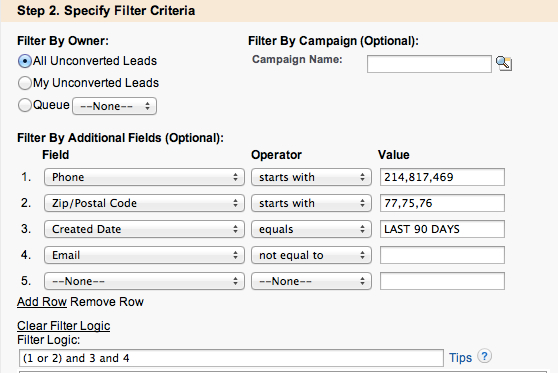Open the not equal to operator dropdown
The image size is (558, 373).
click(311, 255)
